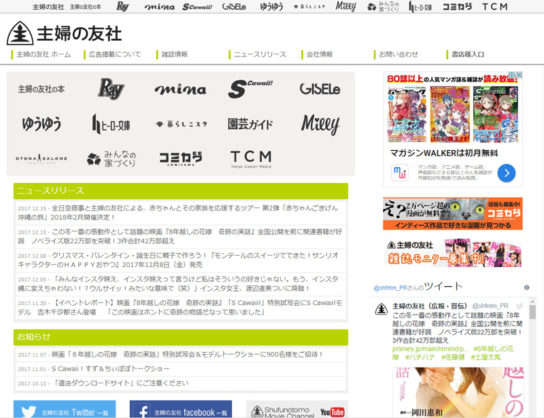
Task: Open the Ray logo in top strip
Action: [122, 6]
